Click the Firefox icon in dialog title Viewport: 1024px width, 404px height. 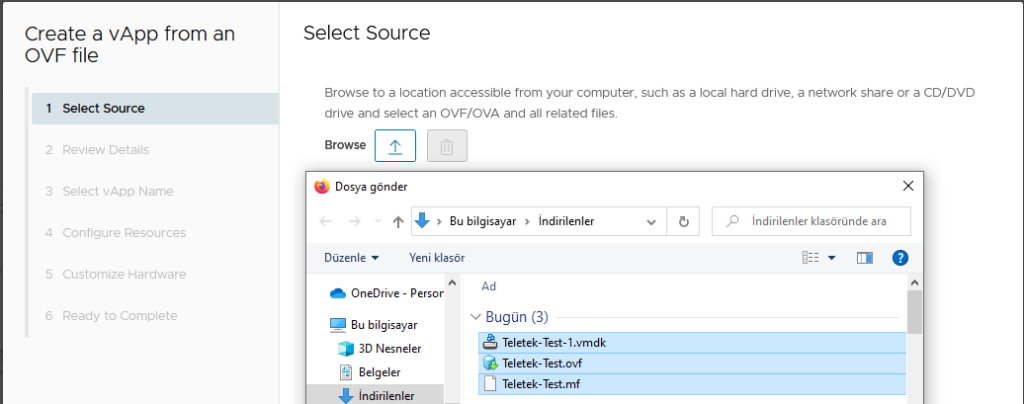click(x=322, y=187)
